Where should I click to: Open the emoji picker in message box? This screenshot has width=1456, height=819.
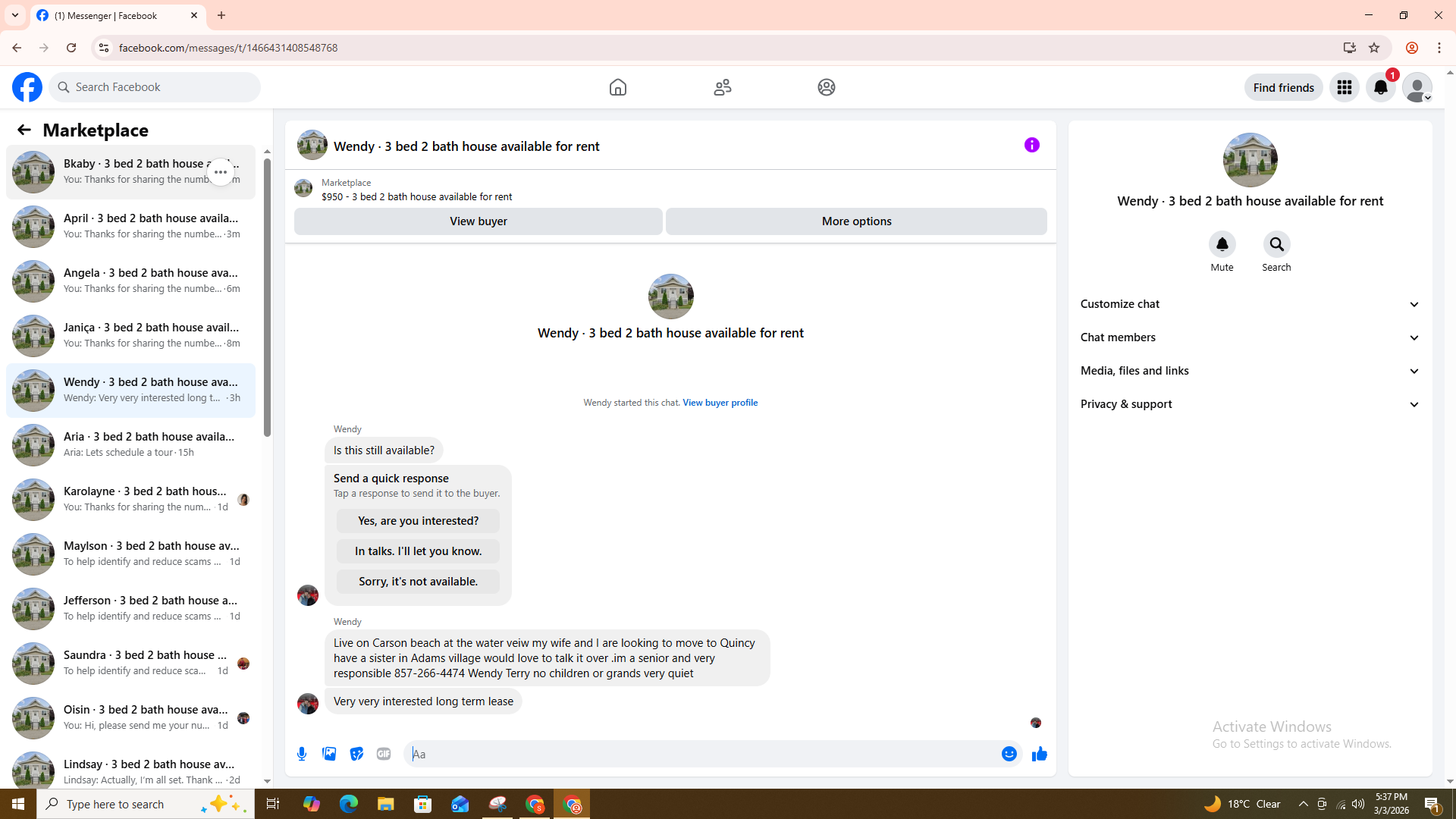coord(1009,754)
